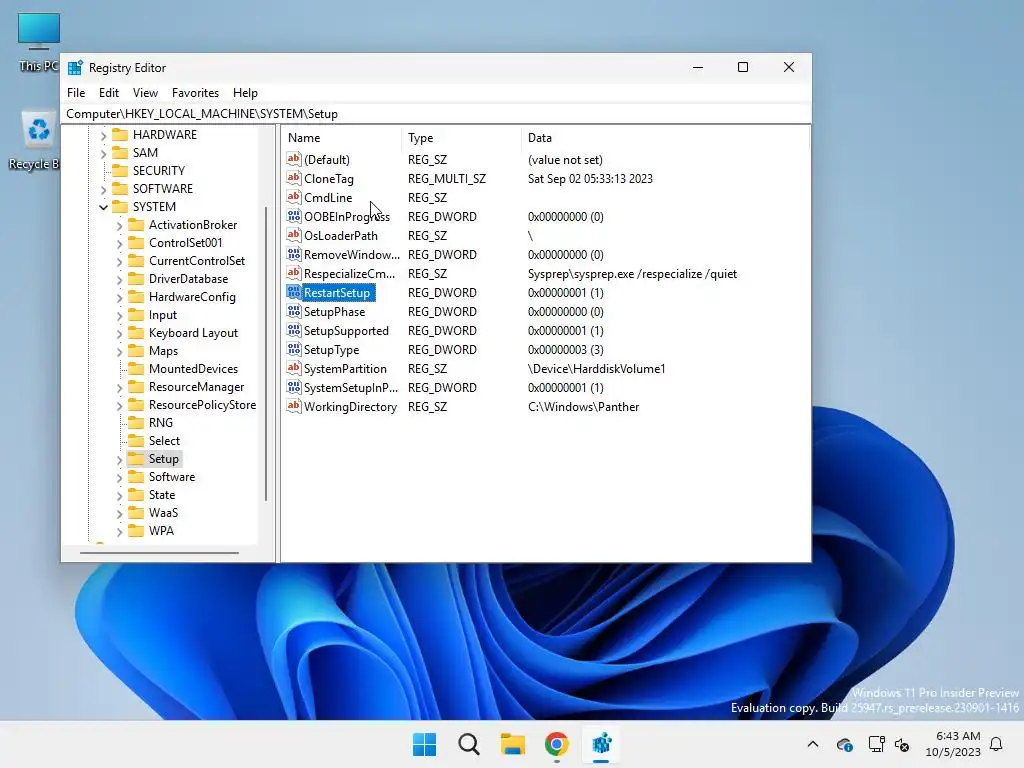Select the Recycle Bin desktop icon
Viewport: 1024px width, 768px height.
(x=36, y=140)
